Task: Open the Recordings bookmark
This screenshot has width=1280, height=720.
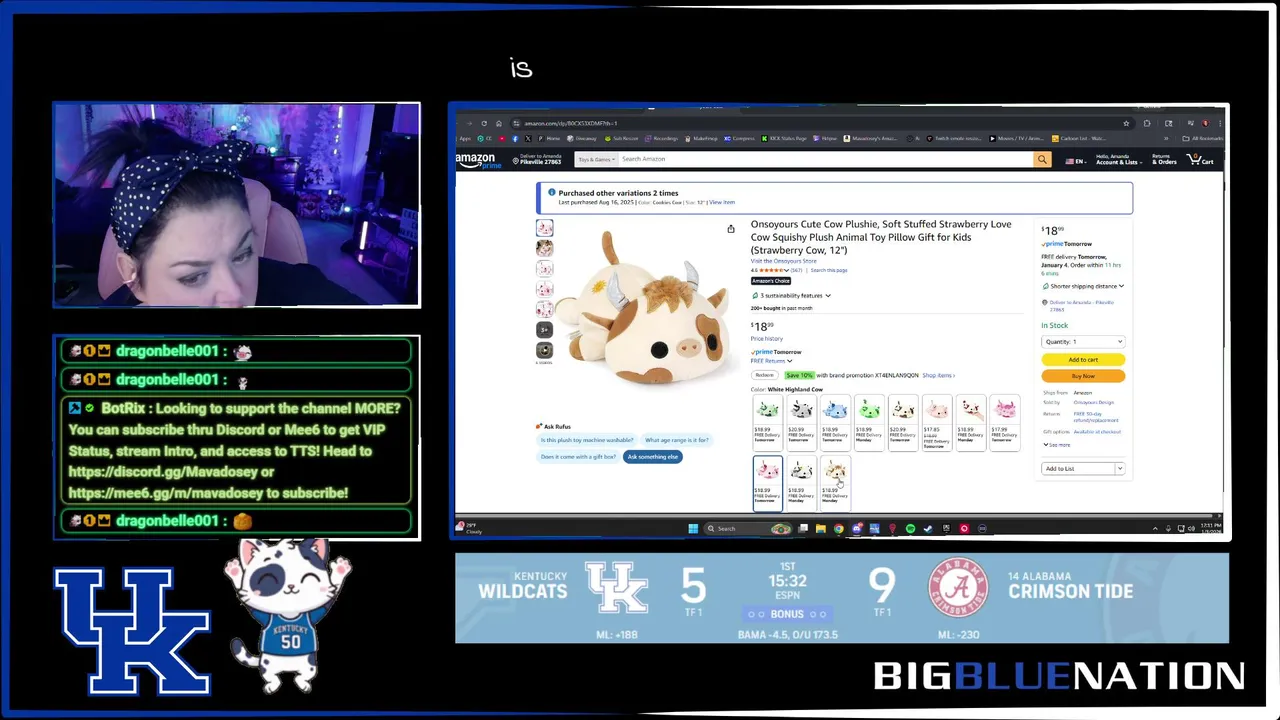Action: click(661, 139)
